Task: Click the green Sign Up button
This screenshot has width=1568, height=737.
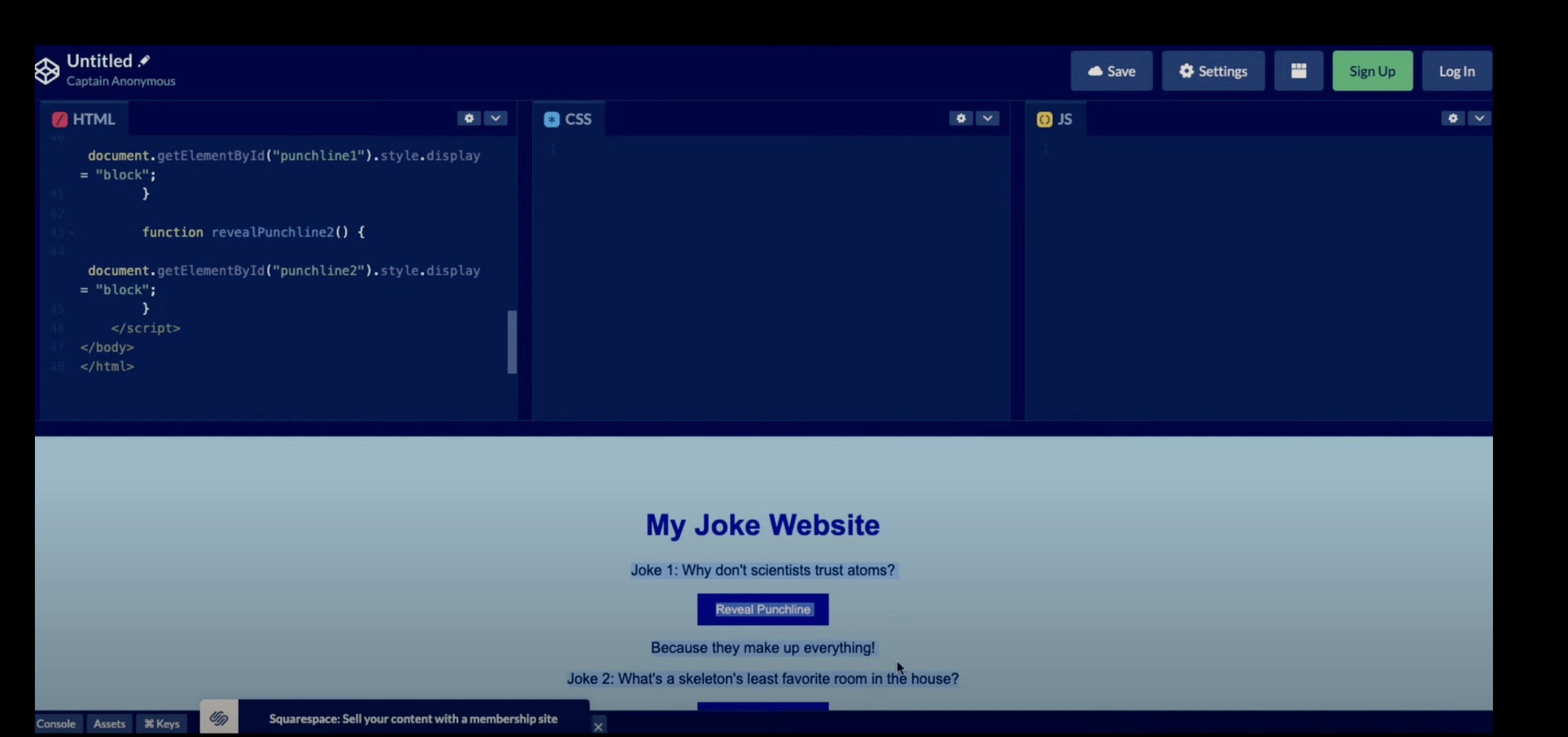Action: click(x=1372, y=71)
